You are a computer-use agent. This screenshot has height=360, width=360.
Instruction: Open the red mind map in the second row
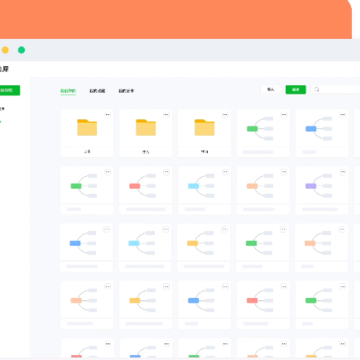pos(146,190)
